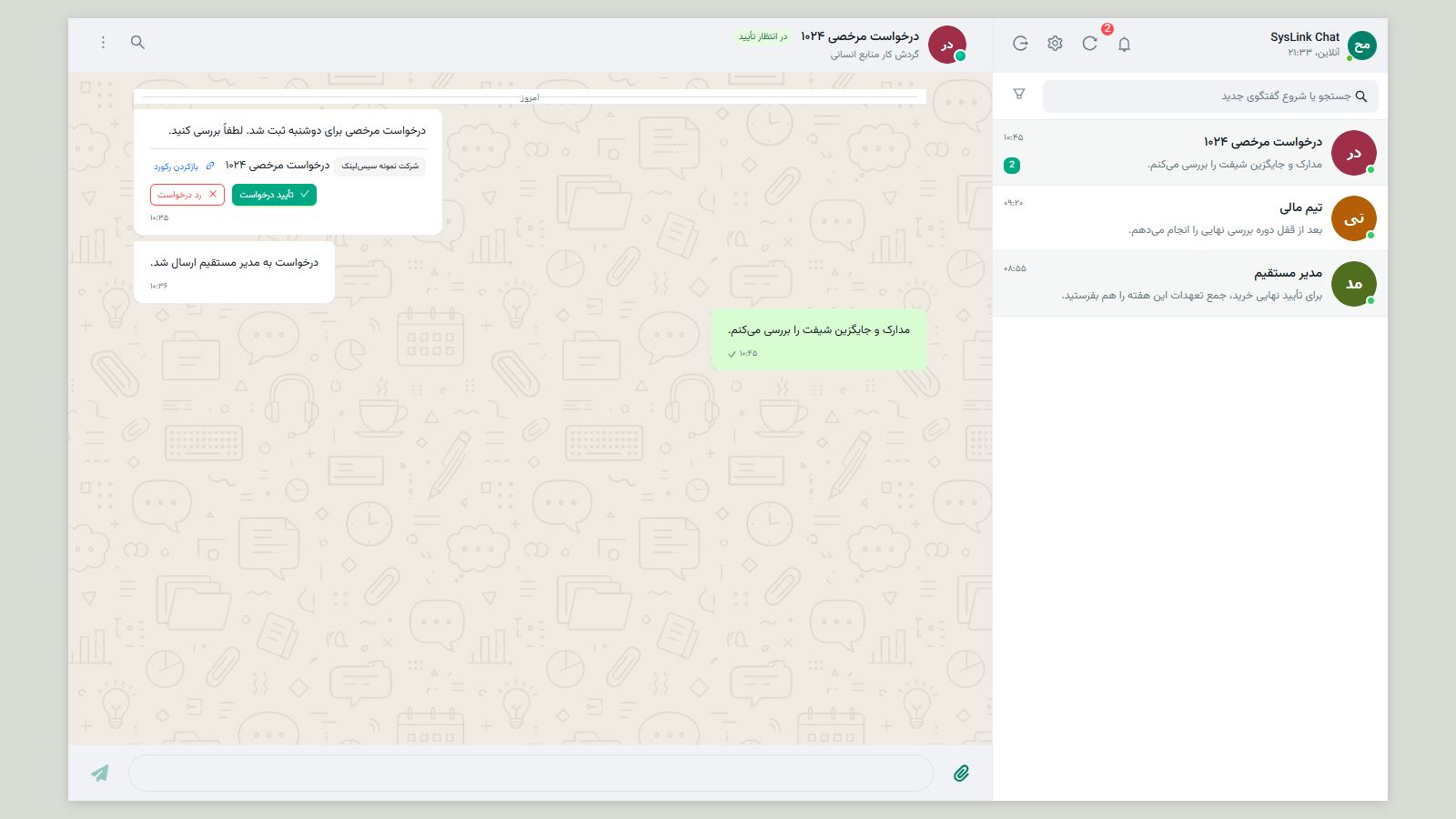The image size is (1456, 819).
Task: Click the paperclip attachment icon
Action: tap(961, 773)
